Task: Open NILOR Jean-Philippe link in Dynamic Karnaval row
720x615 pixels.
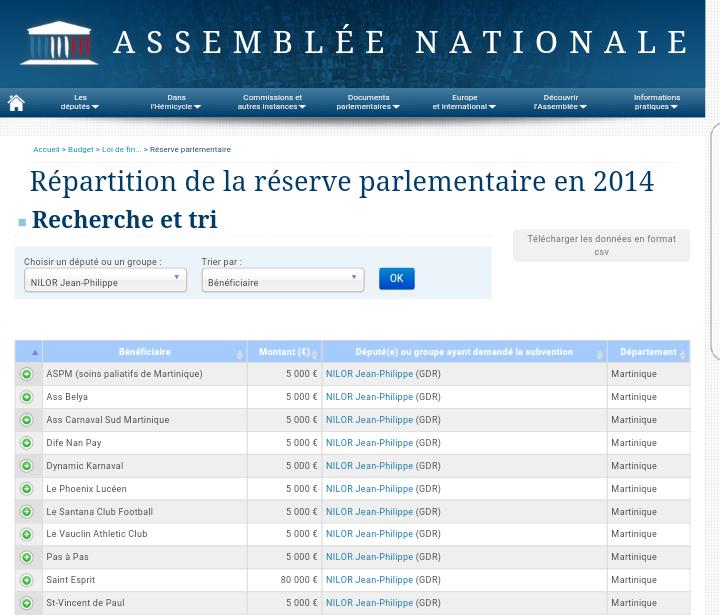Action: [369, 466]
